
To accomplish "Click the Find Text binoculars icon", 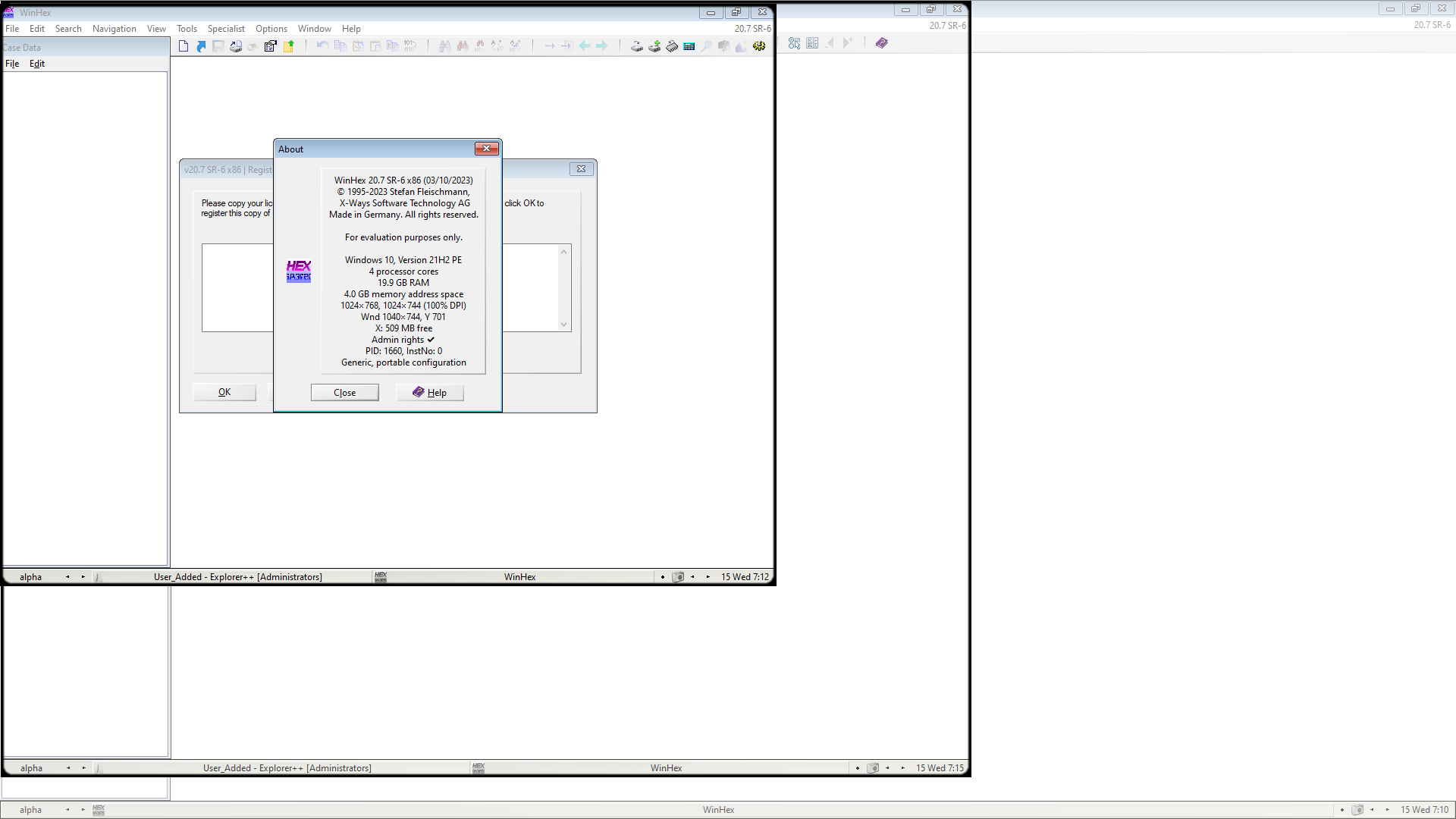I will [444, 46].
